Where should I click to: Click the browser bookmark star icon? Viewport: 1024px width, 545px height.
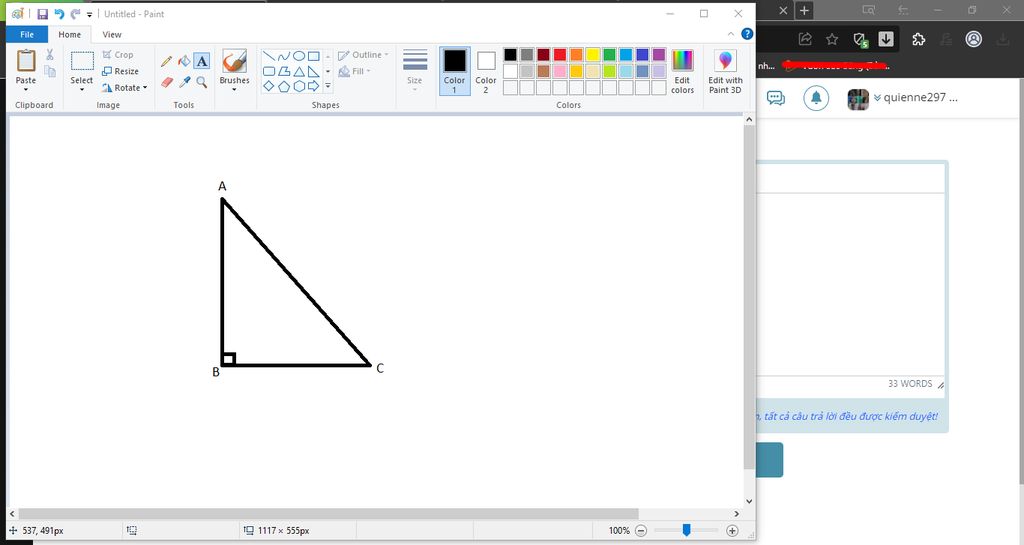(x=832, y=39)
